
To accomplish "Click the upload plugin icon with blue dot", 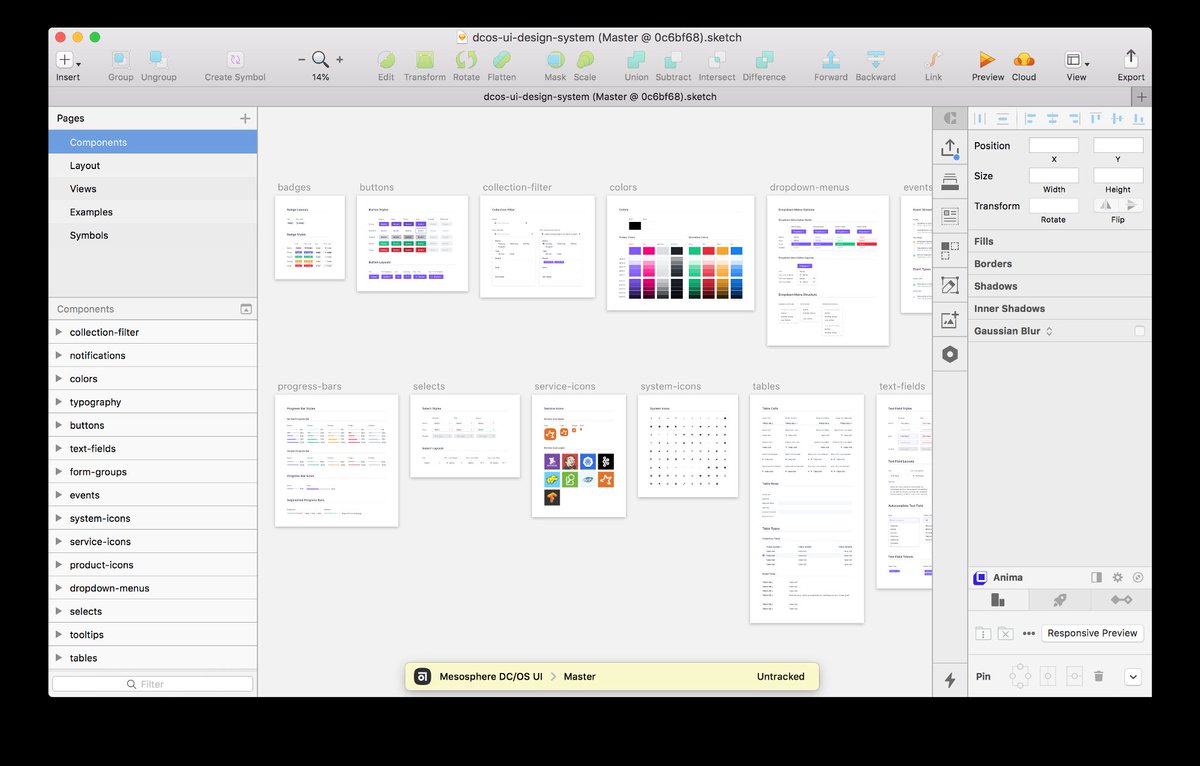I will click(950, 148).
